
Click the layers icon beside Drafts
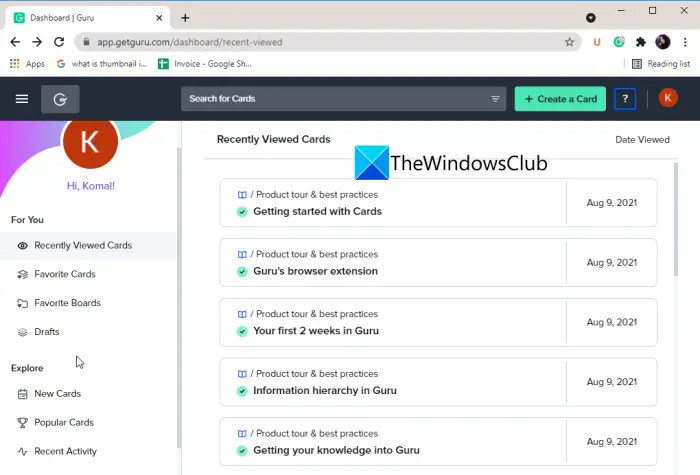[22, 332]
